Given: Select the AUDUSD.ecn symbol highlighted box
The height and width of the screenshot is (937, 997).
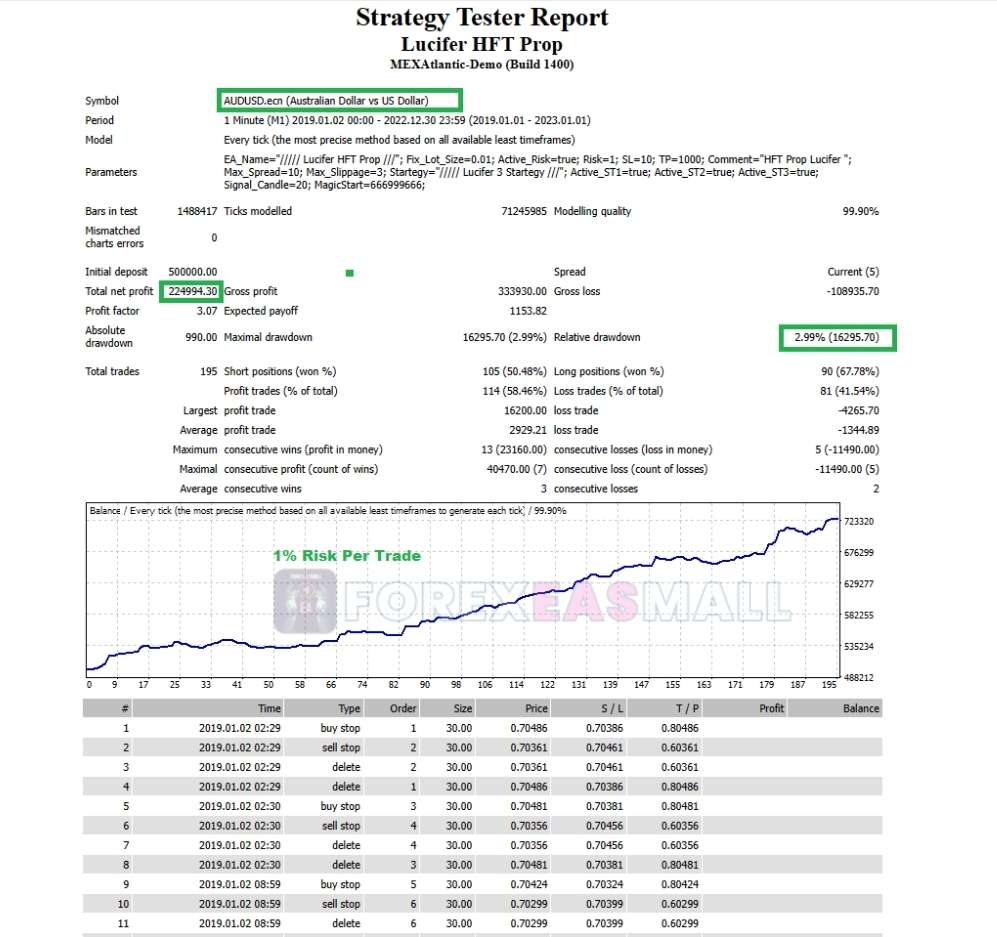Looking at the screenshot, I should [340, 100].
